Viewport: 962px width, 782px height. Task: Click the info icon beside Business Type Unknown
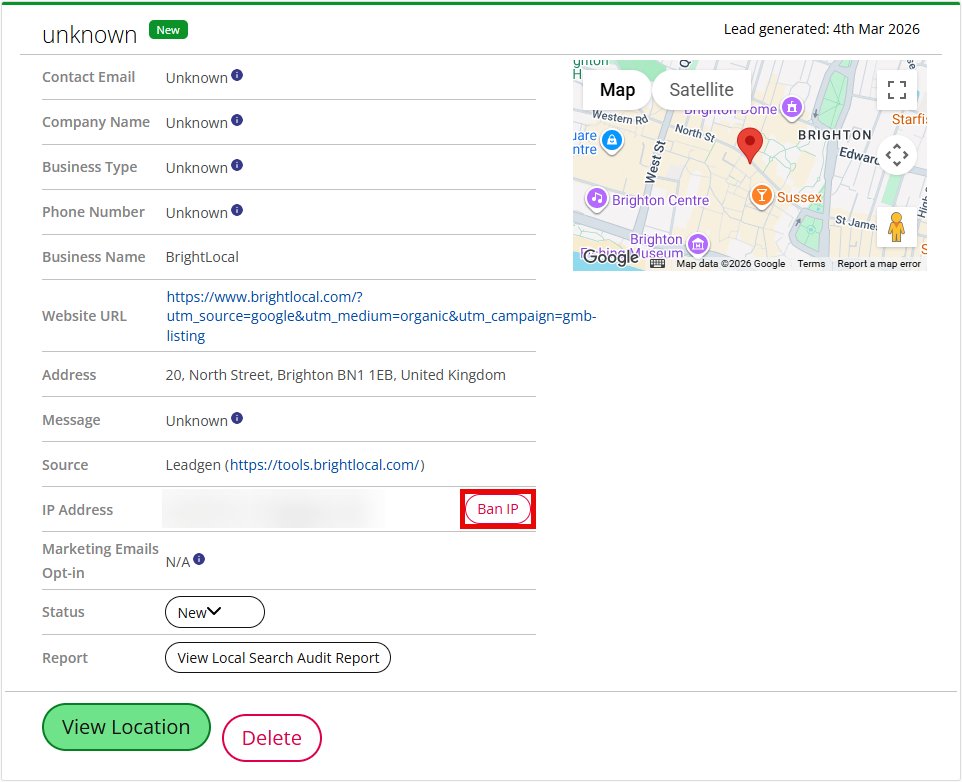click(237, 165)
